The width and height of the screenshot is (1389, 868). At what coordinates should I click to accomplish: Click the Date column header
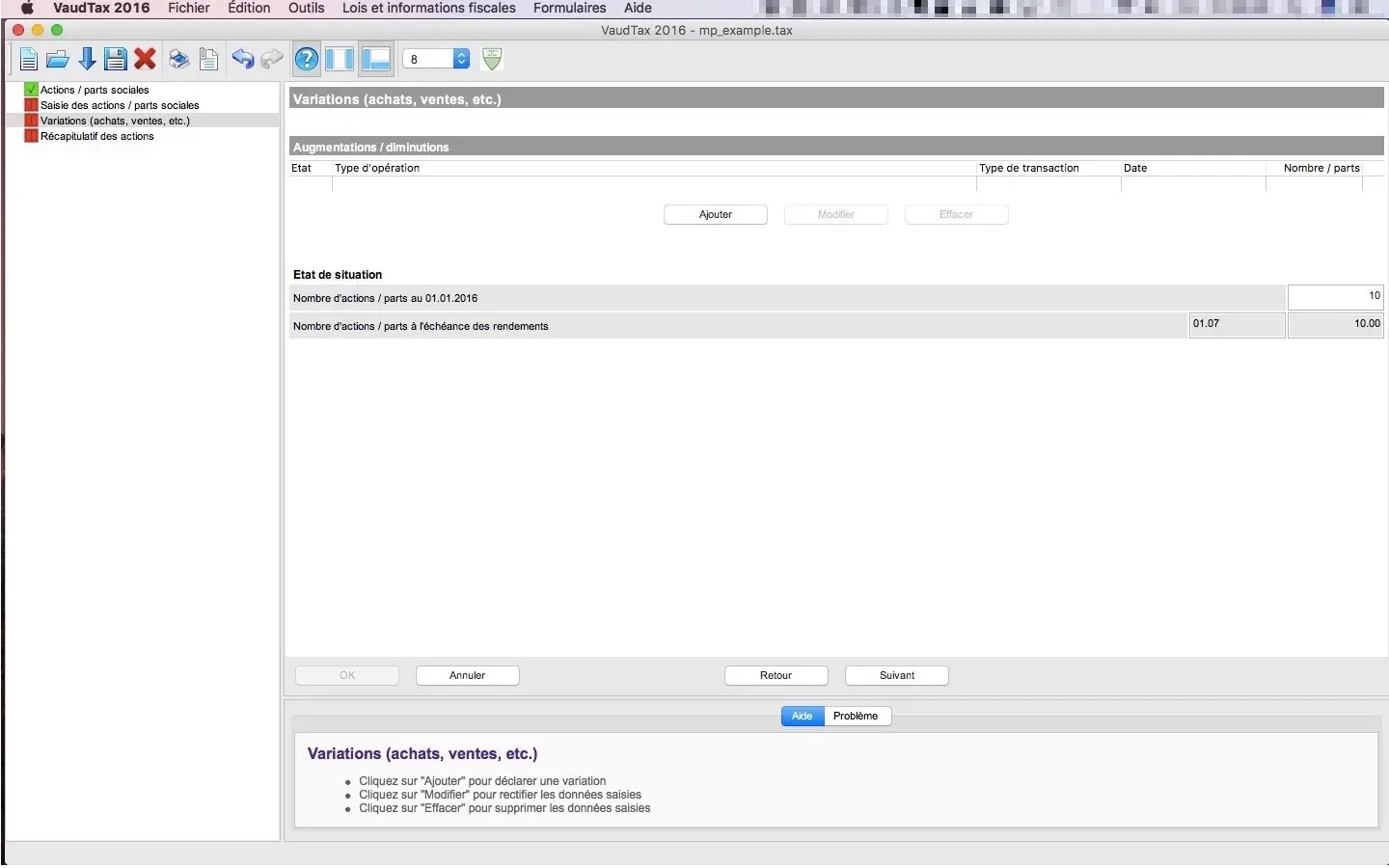point(1193,168)
